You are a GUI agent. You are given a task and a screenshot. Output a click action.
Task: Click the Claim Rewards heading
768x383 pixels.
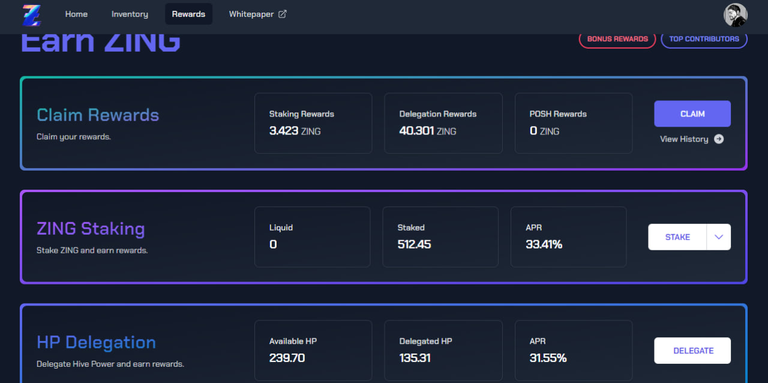point(98,116)
